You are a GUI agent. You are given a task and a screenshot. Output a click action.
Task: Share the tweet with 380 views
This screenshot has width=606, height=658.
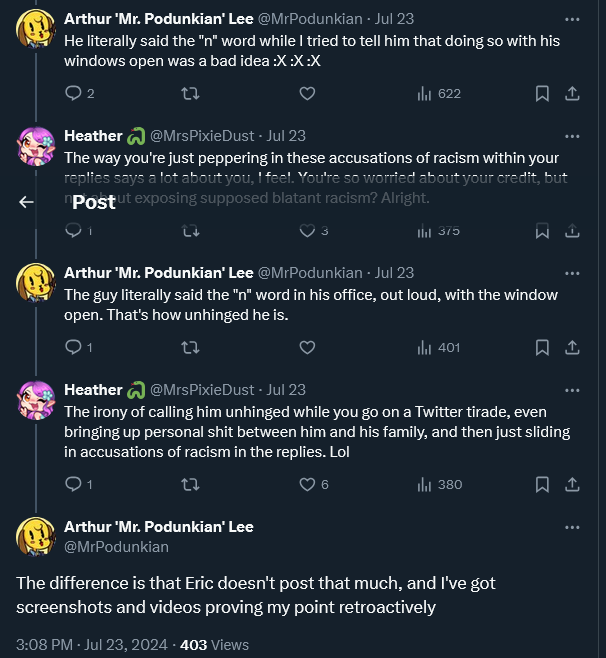pyautogui.click(x=572, y=484)
